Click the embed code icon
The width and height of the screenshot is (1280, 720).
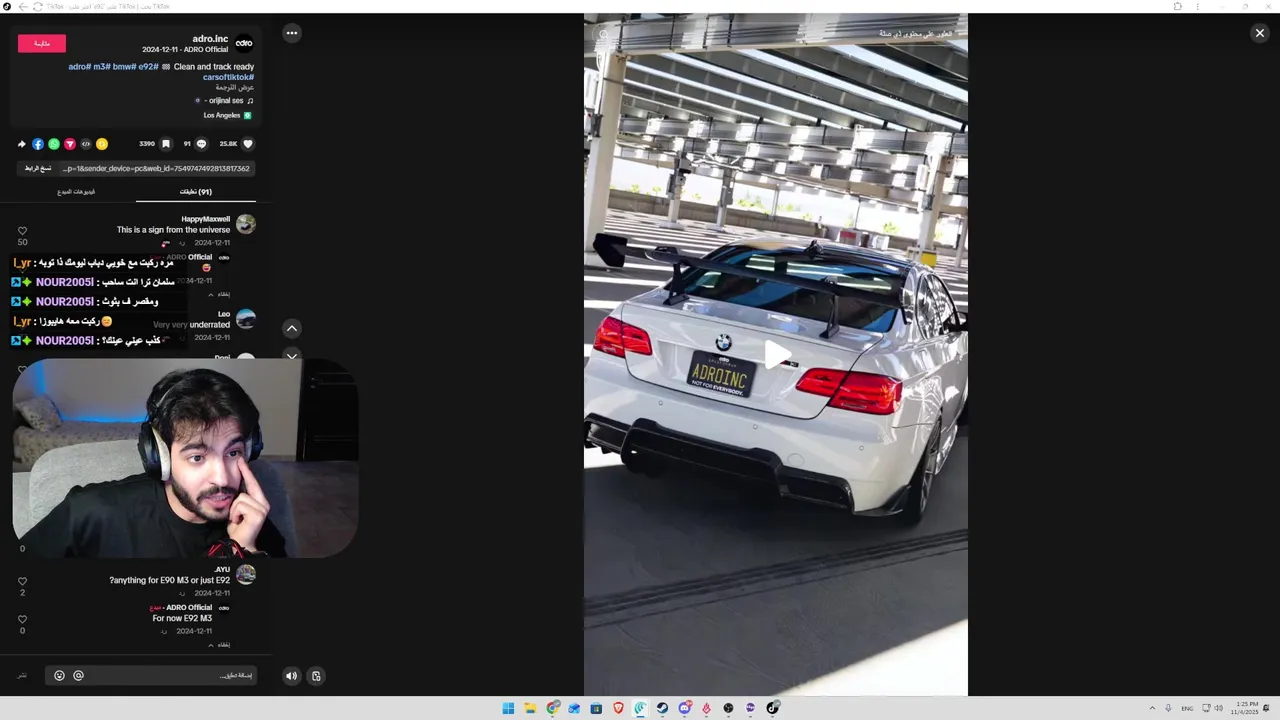86,144
